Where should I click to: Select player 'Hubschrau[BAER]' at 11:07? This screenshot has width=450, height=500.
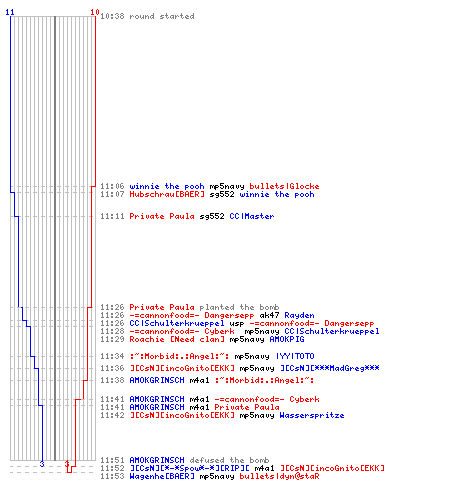coord(167,194)
